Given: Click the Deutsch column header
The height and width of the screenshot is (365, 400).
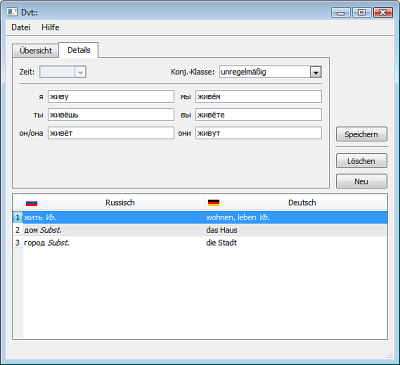Looking at the screenshot, I should (x=296, y=203).
